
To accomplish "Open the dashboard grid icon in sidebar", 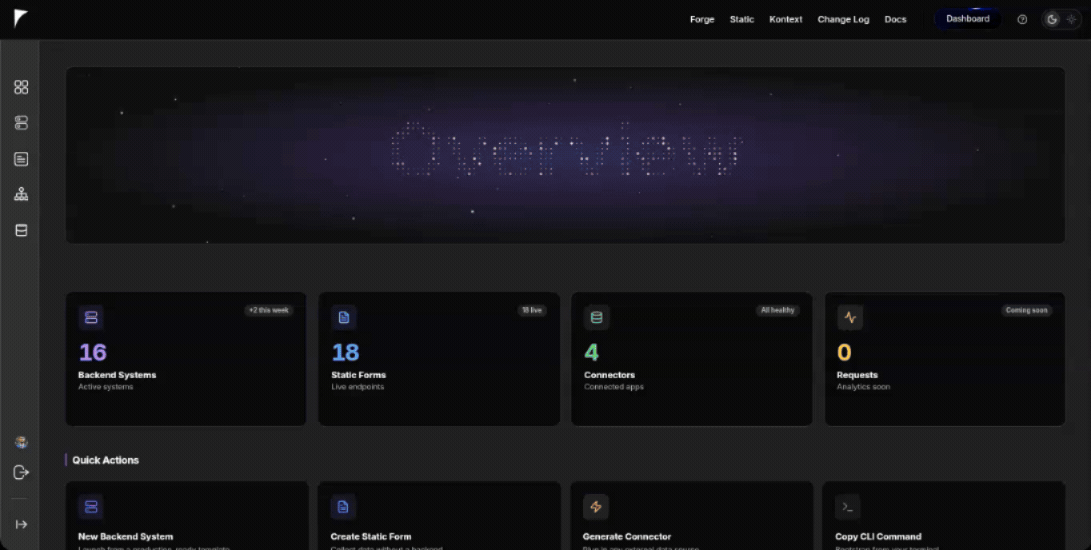I will (x=21, y=87).
